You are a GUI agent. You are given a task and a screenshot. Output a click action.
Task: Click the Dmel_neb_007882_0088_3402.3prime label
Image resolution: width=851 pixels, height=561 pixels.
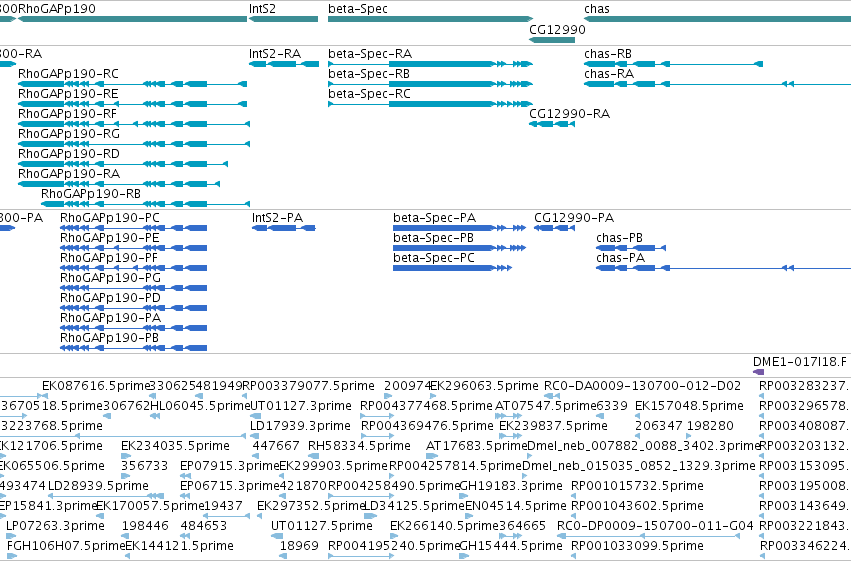click(643, 446)
